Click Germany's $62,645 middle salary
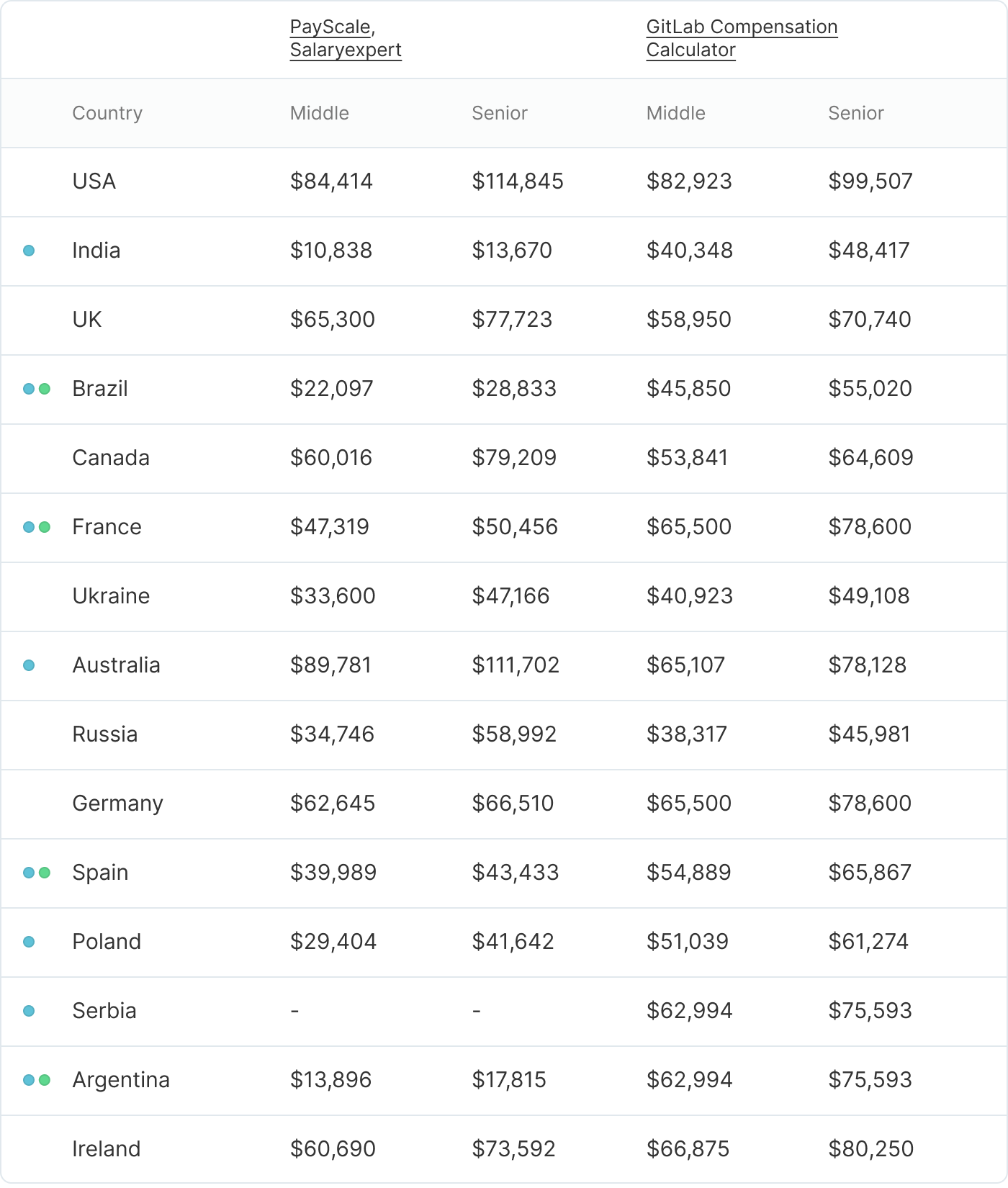Image resolution: width=1008 pixels, height=1188 pixels. (332, 804)
